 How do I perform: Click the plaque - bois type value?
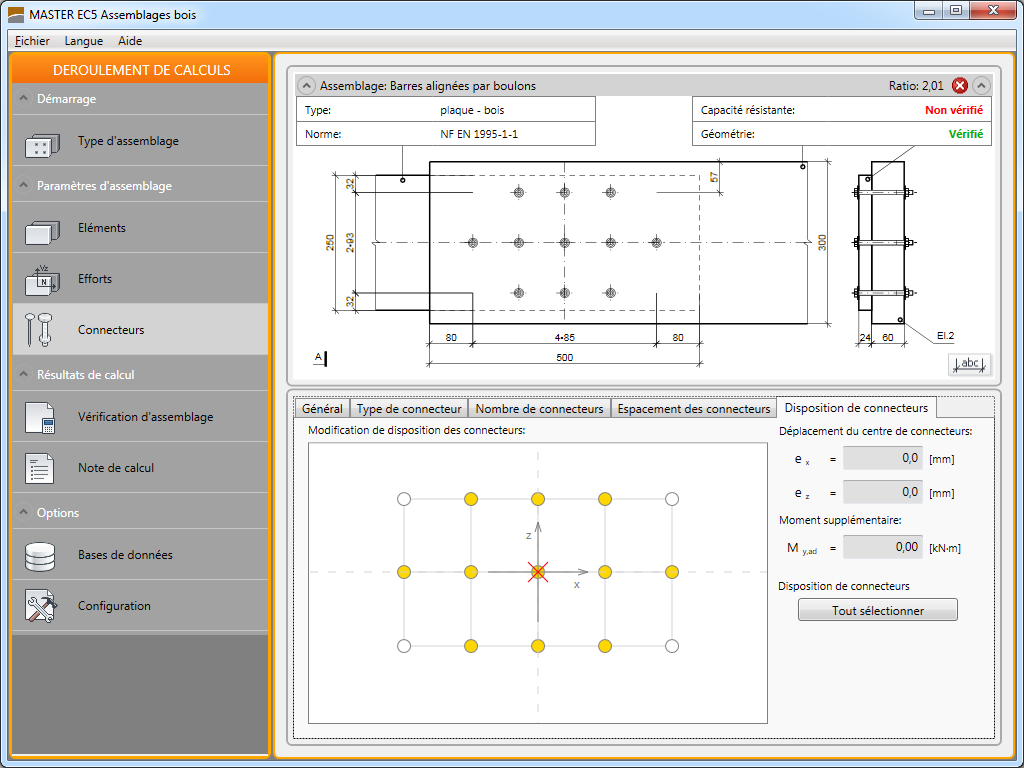[472, 110]
